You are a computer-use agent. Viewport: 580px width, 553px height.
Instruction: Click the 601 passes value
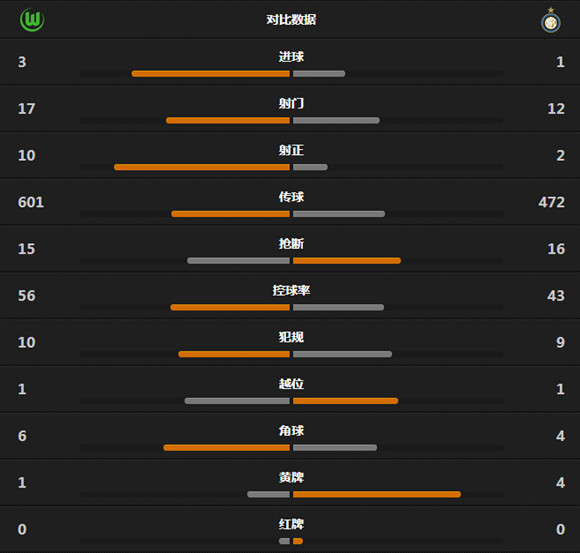point(31,202)
